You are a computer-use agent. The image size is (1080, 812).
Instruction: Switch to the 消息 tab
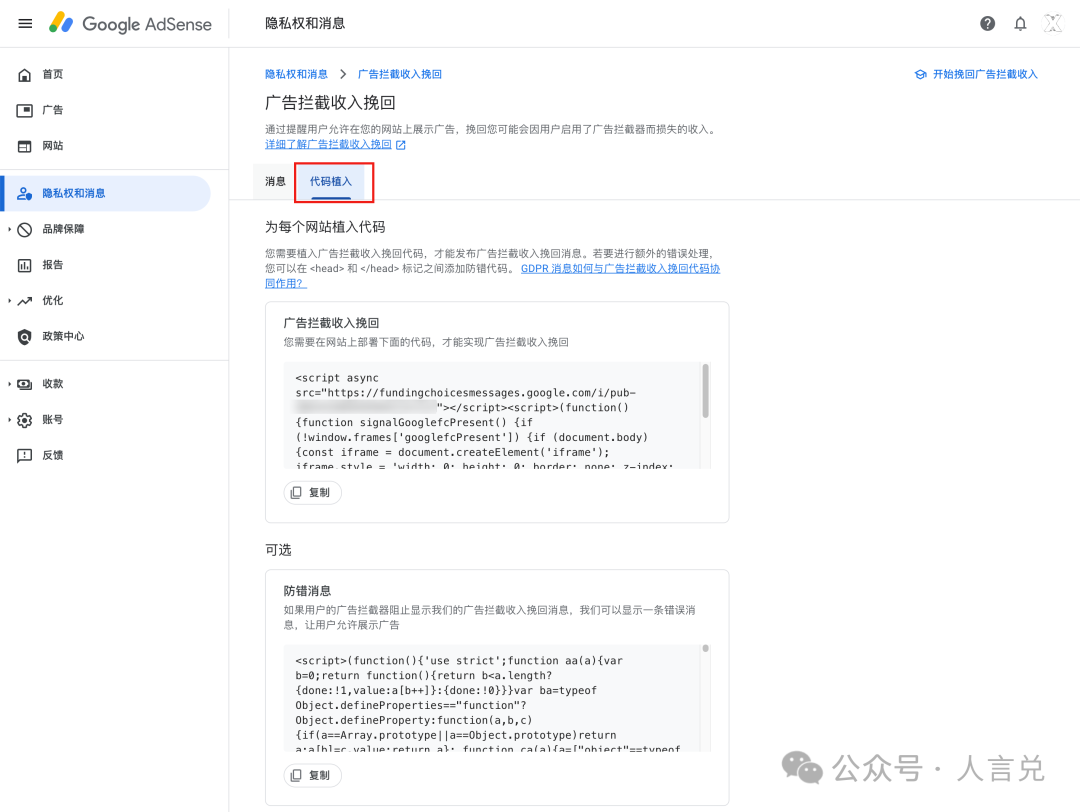coord(276,182)
